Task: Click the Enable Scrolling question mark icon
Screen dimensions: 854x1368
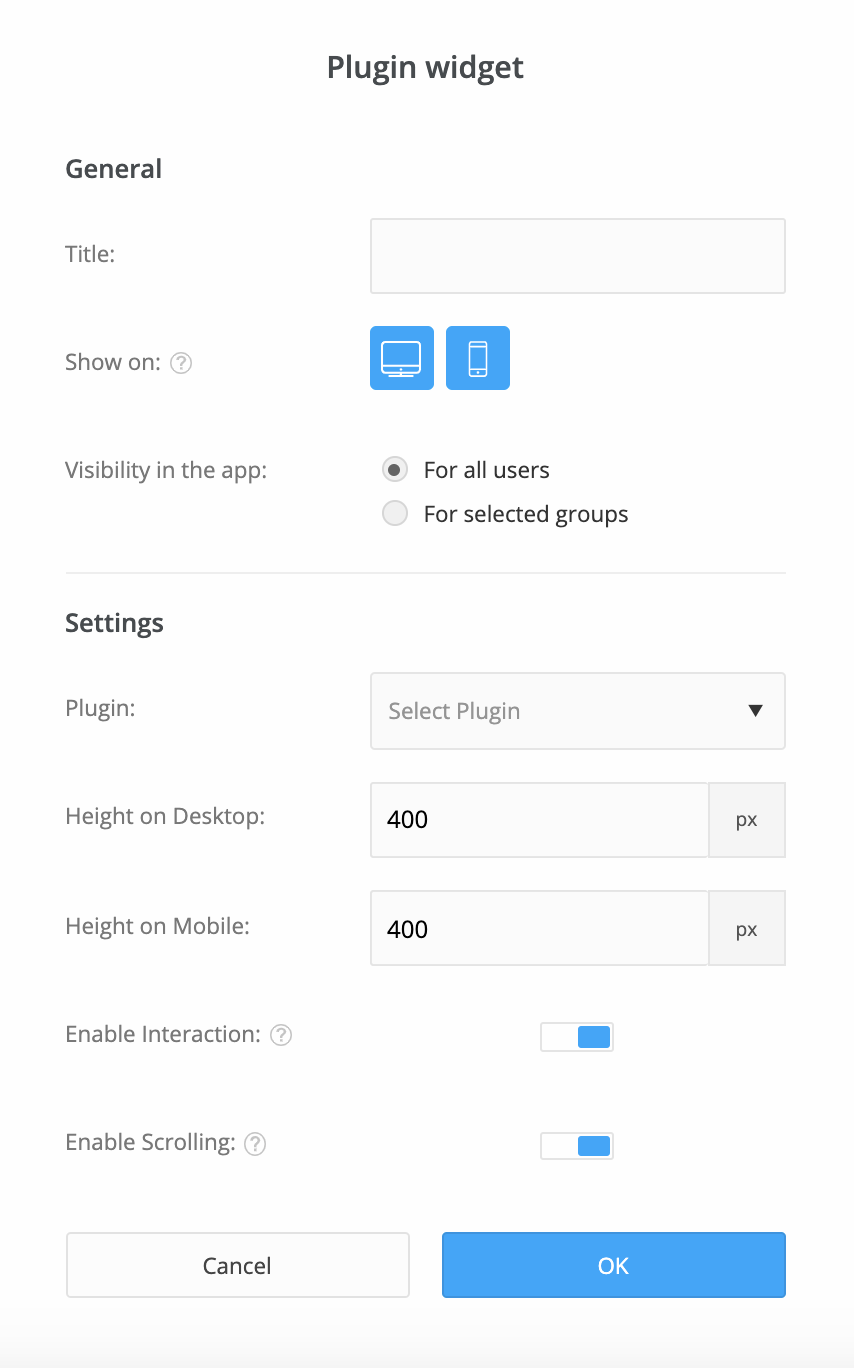Action: point(255,1142)
